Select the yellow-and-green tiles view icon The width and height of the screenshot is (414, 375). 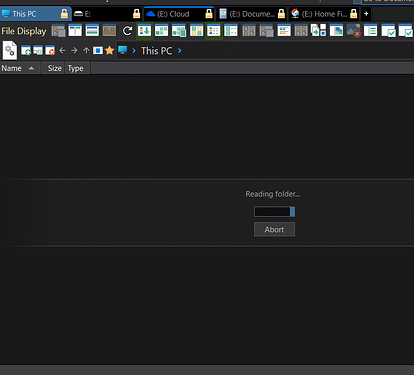coord(196,31)
